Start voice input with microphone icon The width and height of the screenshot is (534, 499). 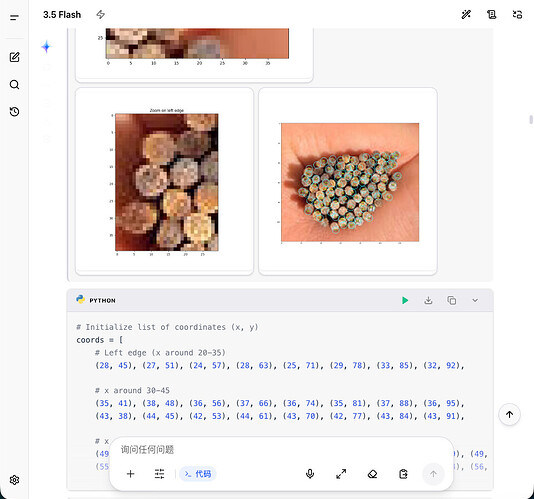pos(310,474)
